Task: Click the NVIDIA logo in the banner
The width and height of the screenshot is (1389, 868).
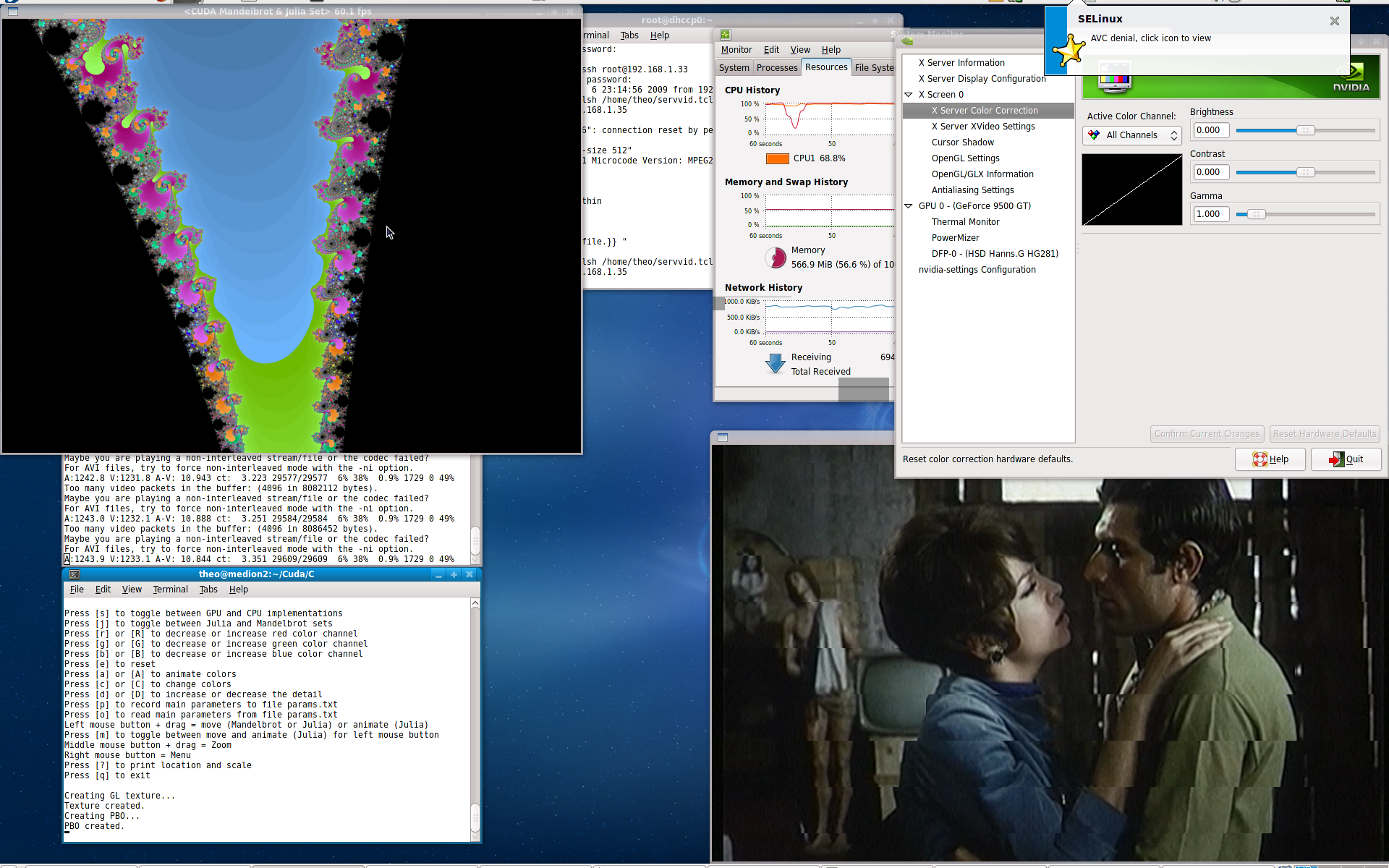Action: tap(1351, 78)
